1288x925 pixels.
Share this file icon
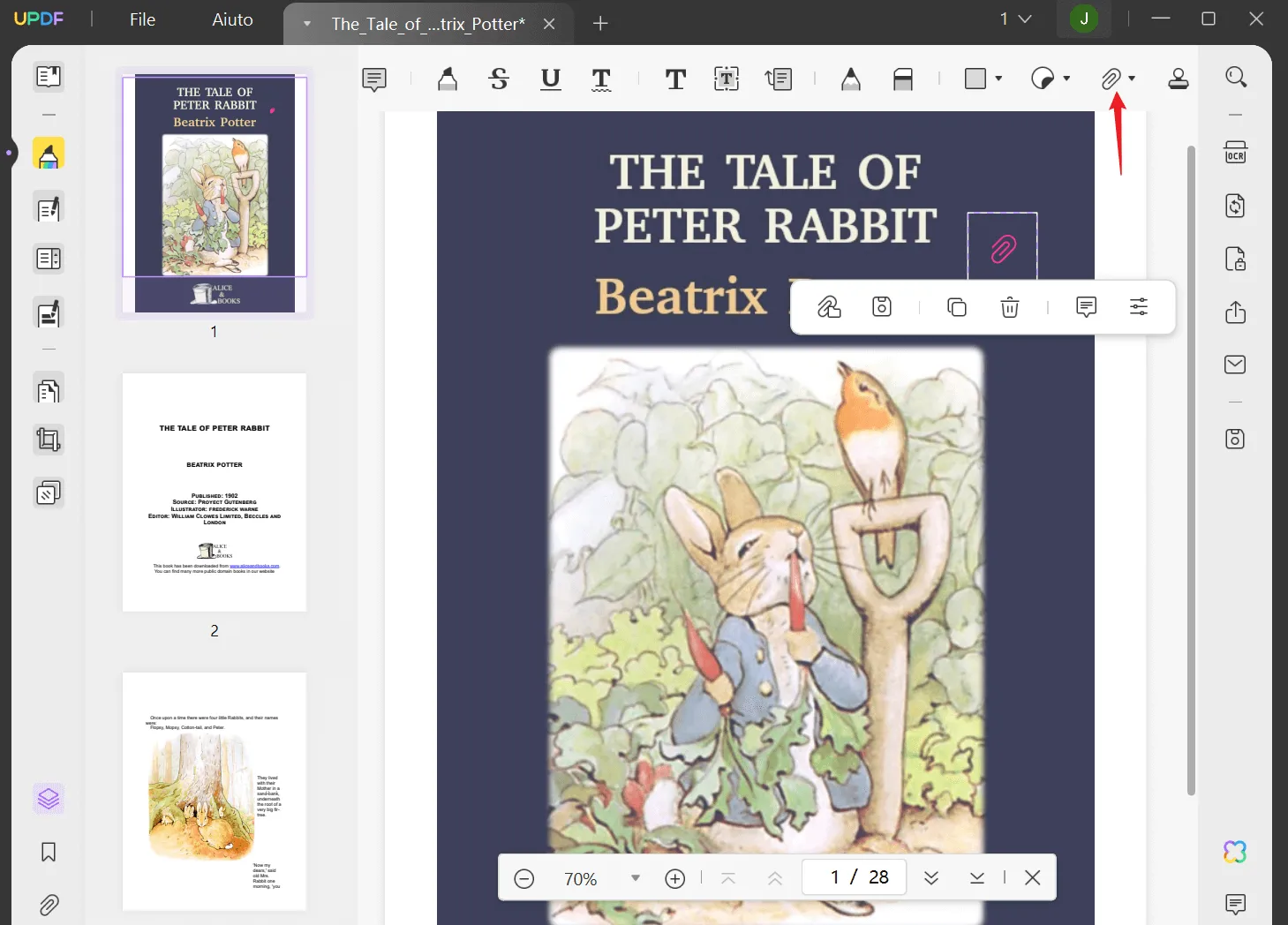pyautogui.click(x=1235, y=312)
